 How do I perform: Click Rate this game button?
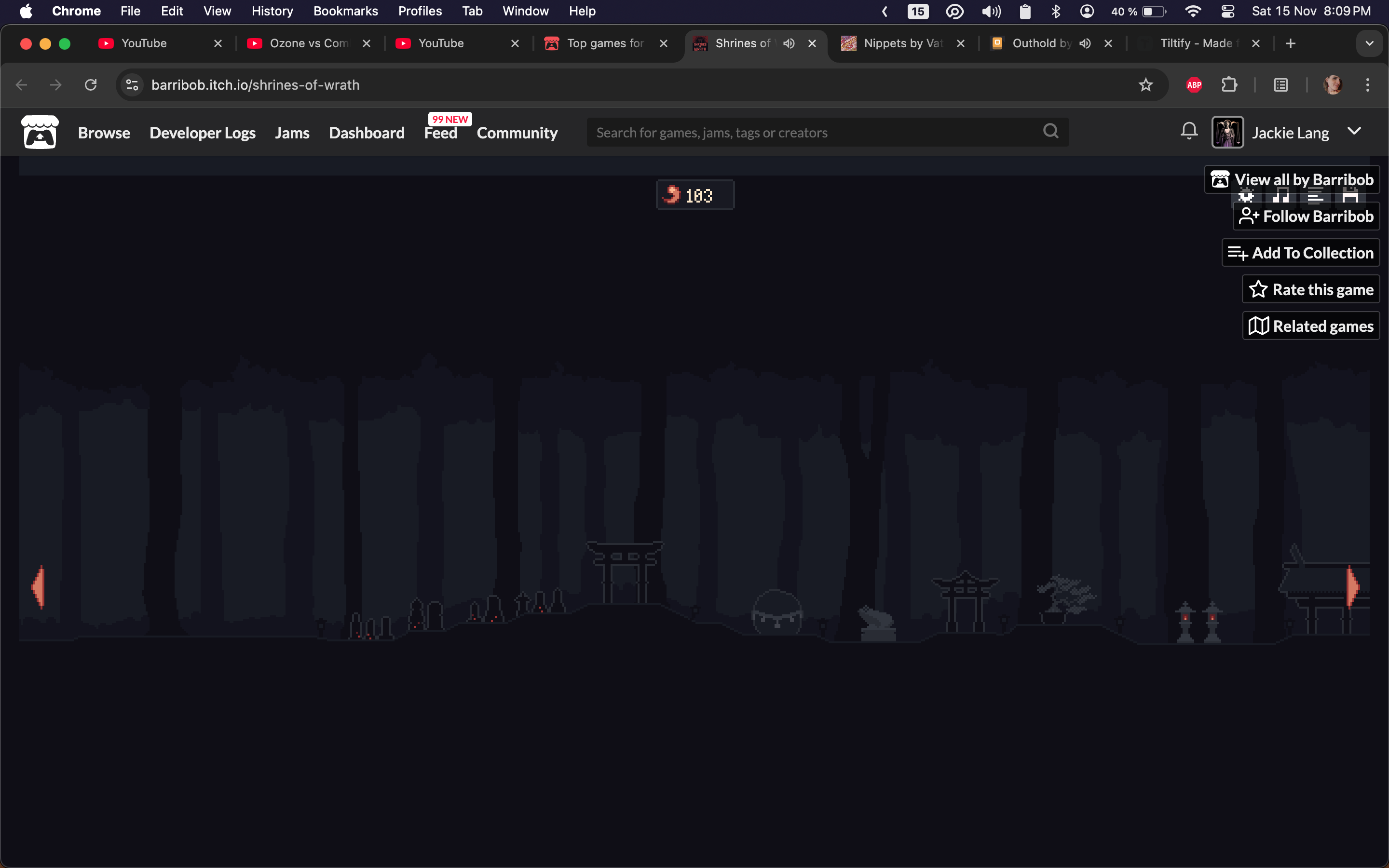[x=1310, y=289]
